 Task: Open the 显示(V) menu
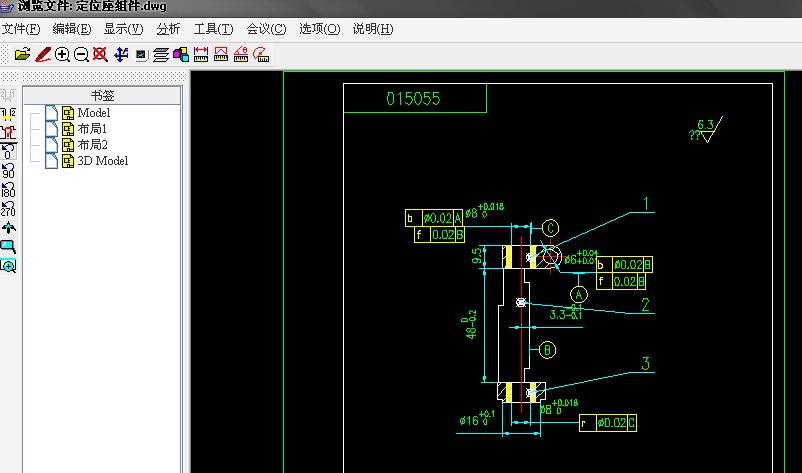[x=123, y=29]
